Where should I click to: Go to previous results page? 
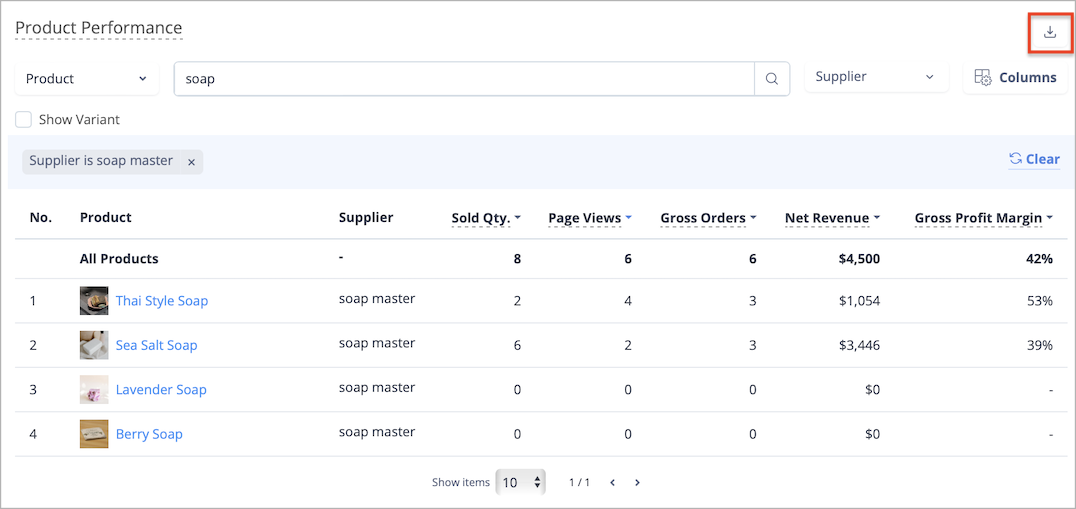(613, 482)
